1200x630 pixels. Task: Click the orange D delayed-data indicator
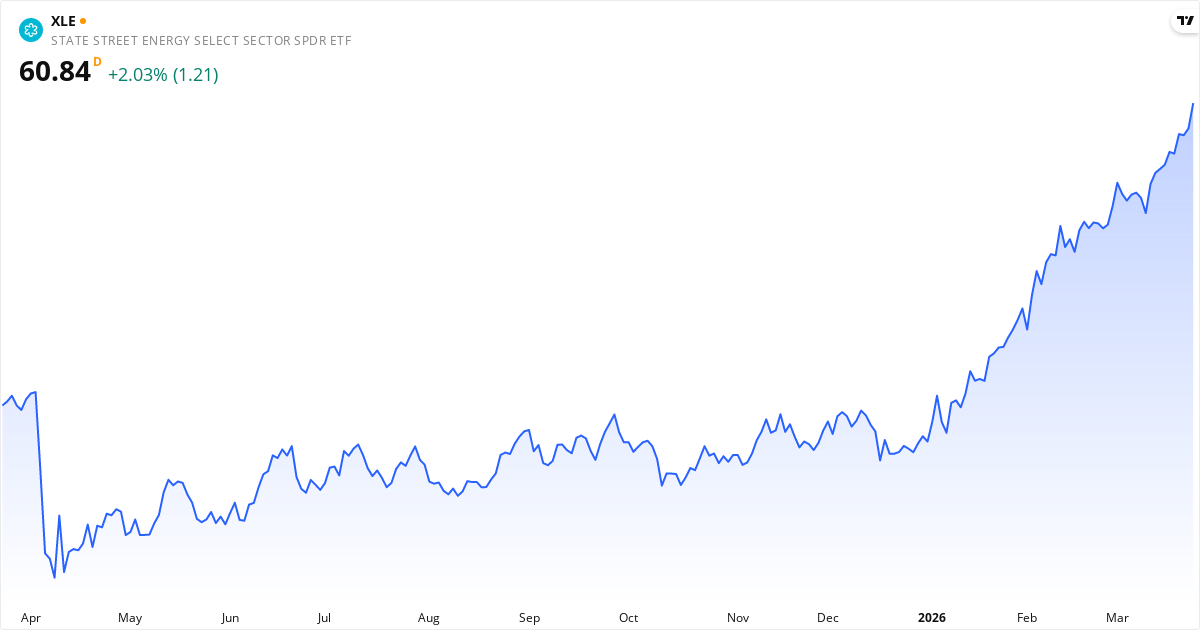click(x=97, y=62)
